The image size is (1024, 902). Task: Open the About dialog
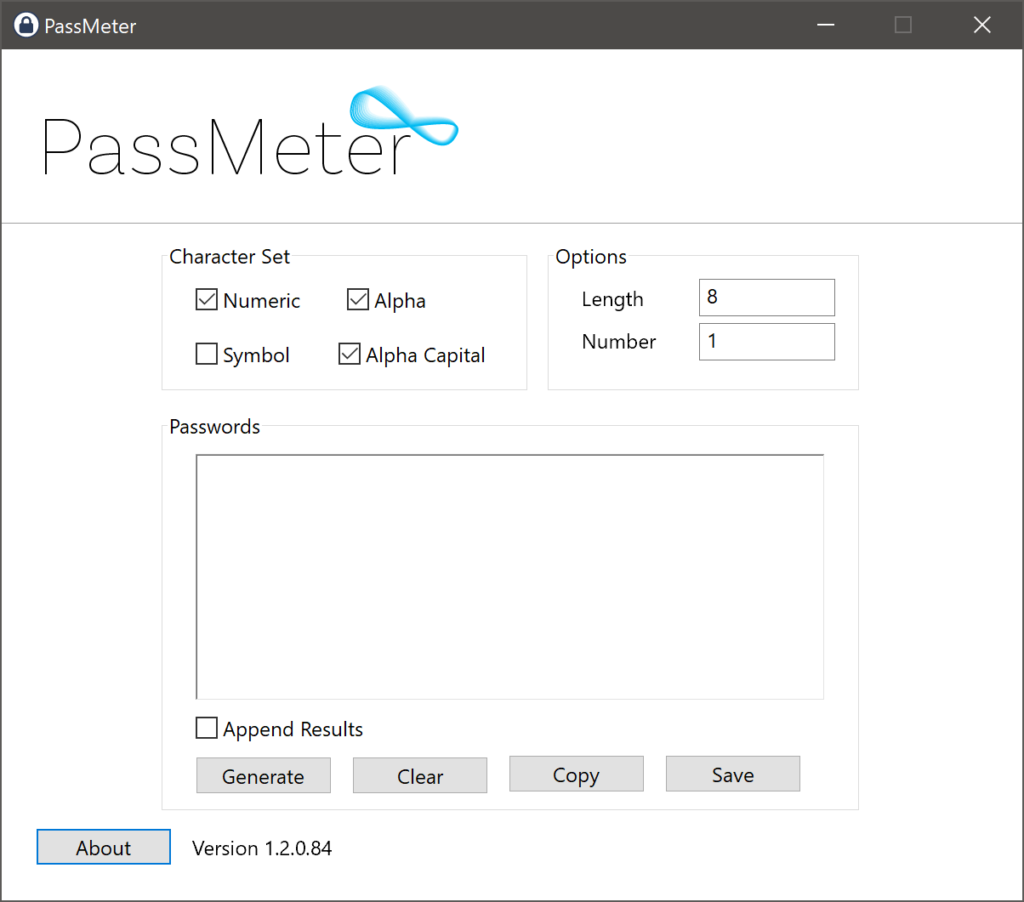pyautogui.click(x=103, y=847)
